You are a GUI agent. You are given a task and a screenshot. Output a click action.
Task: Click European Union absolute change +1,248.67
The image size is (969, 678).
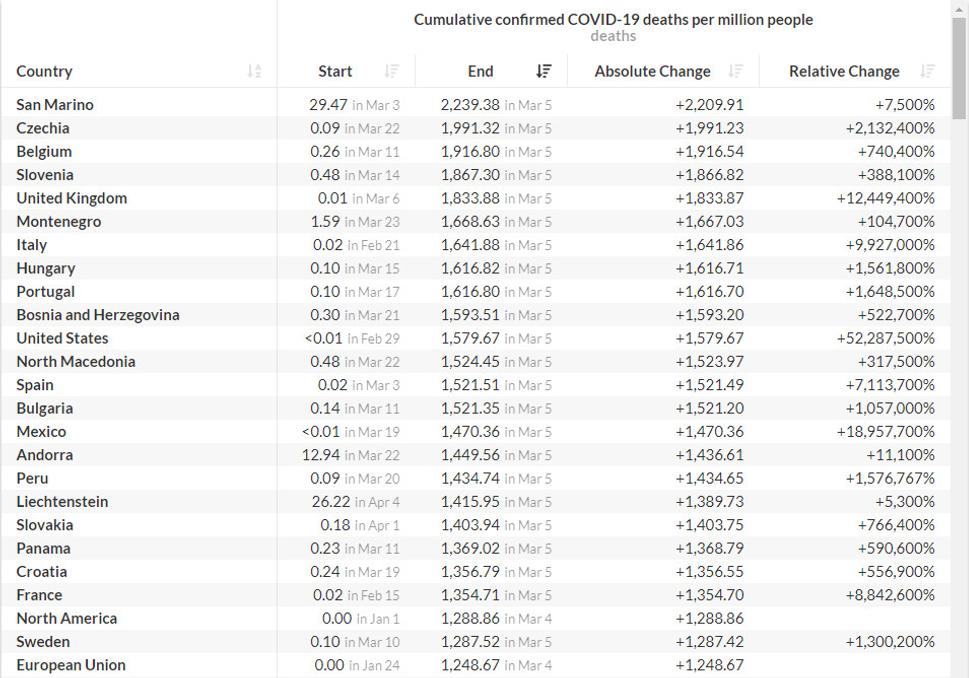[709, 665]
